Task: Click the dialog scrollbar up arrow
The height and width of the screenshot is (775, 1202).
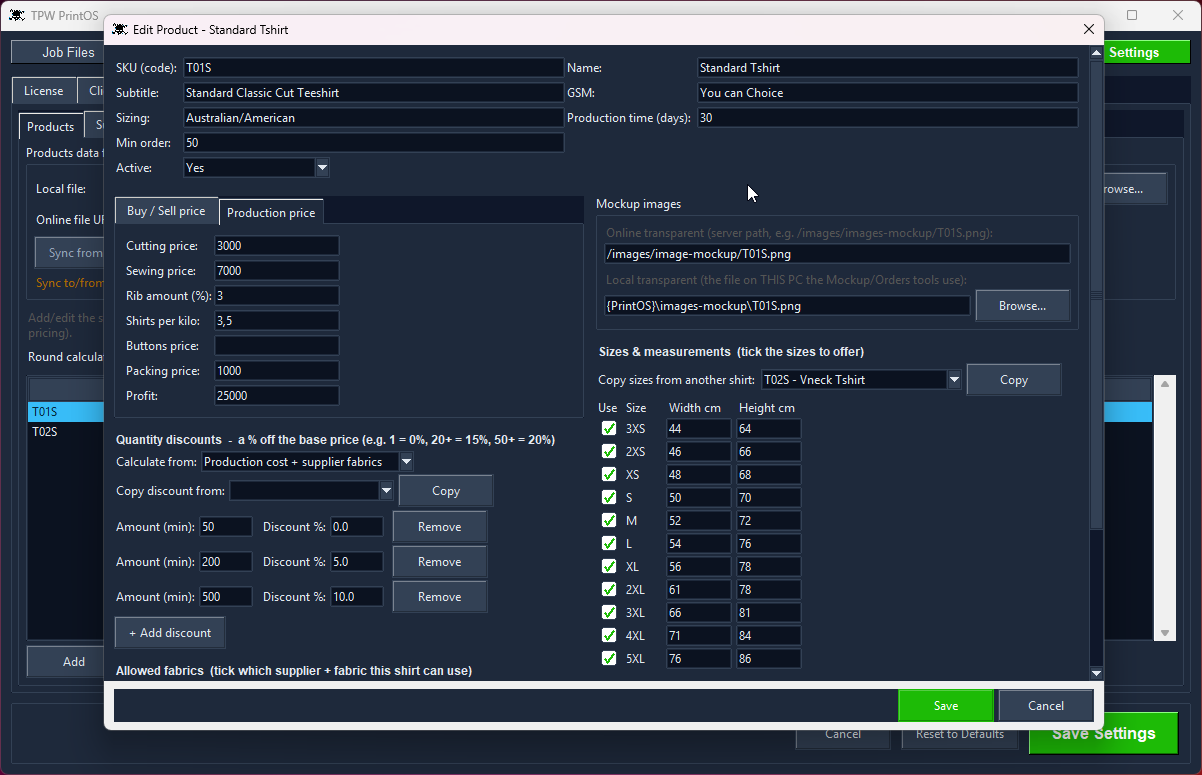Action: coord(1096,53)
